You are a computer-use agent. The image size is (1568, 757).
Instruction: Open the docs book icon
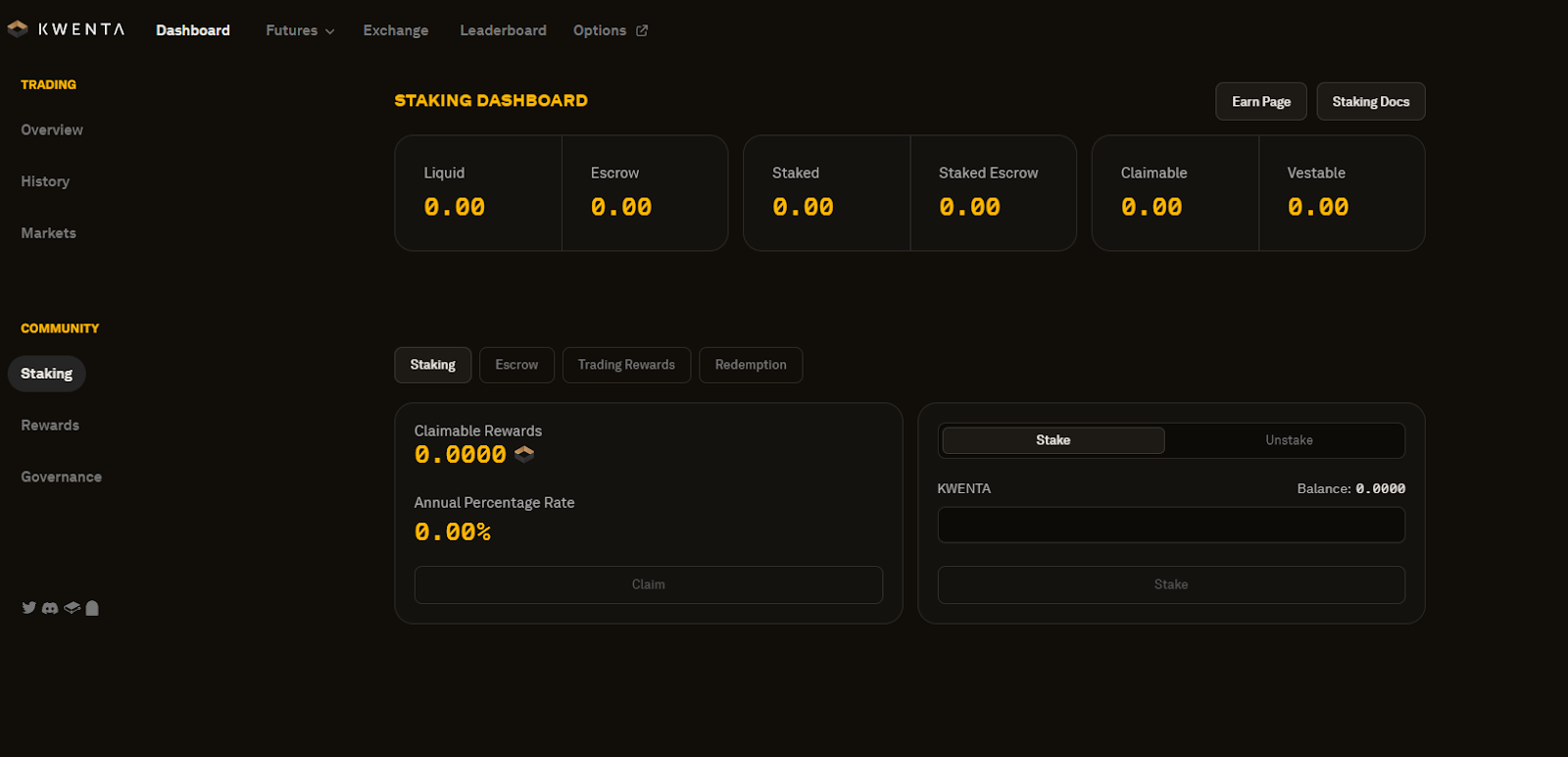click(x=72, y=608)
